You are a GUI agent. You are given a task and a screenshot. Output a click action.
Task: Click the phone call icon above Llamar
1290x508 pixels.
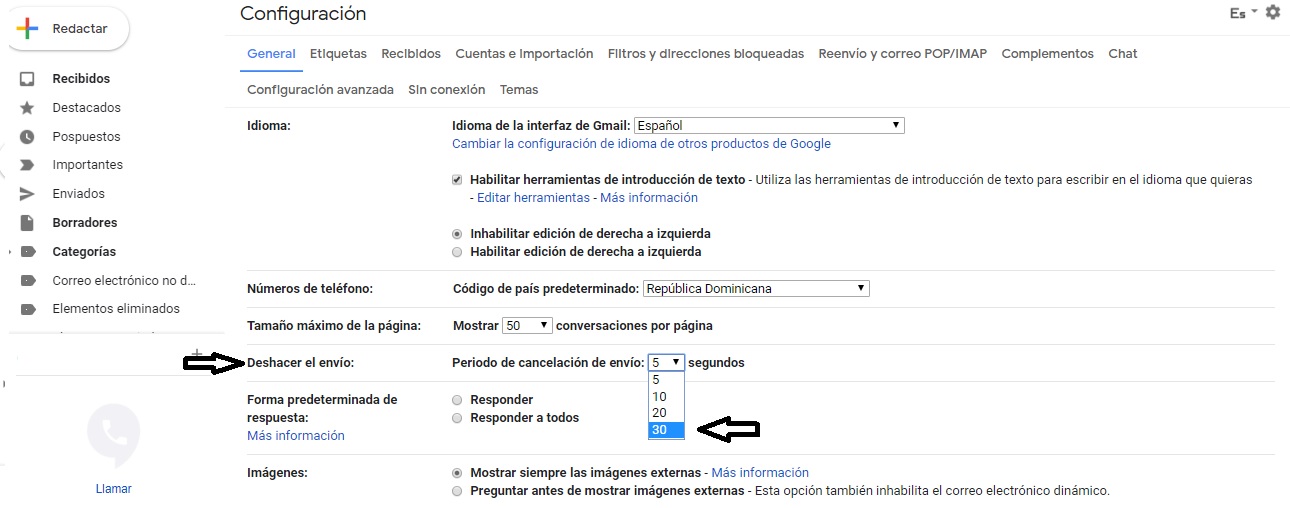pyautogui.click(x=113, y=432)
